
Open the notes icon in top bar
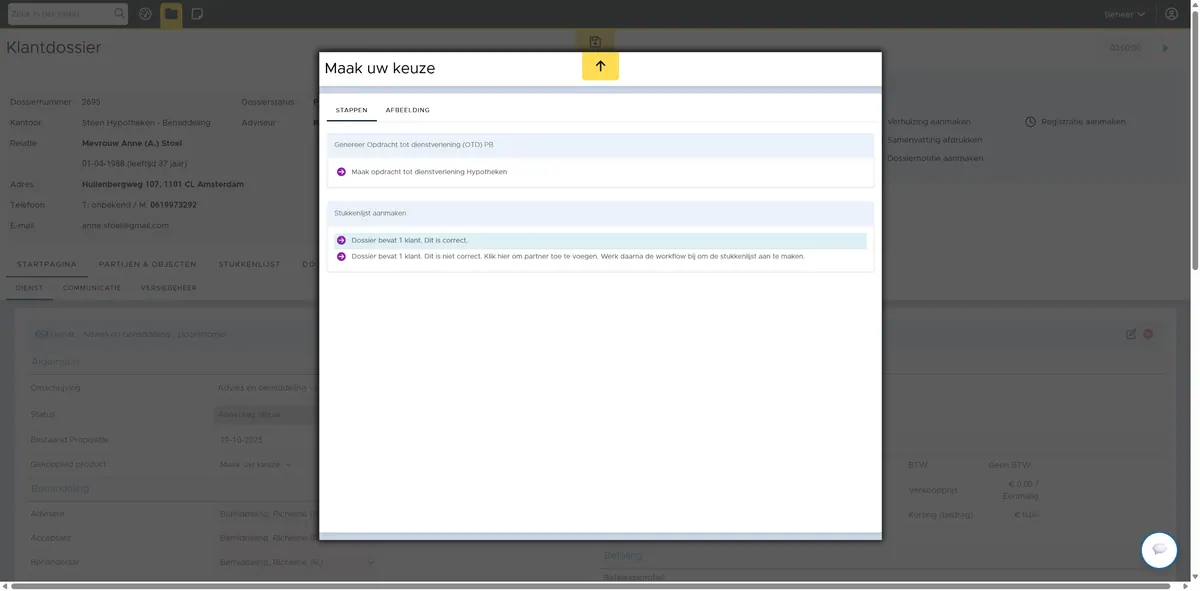(197, 14)
